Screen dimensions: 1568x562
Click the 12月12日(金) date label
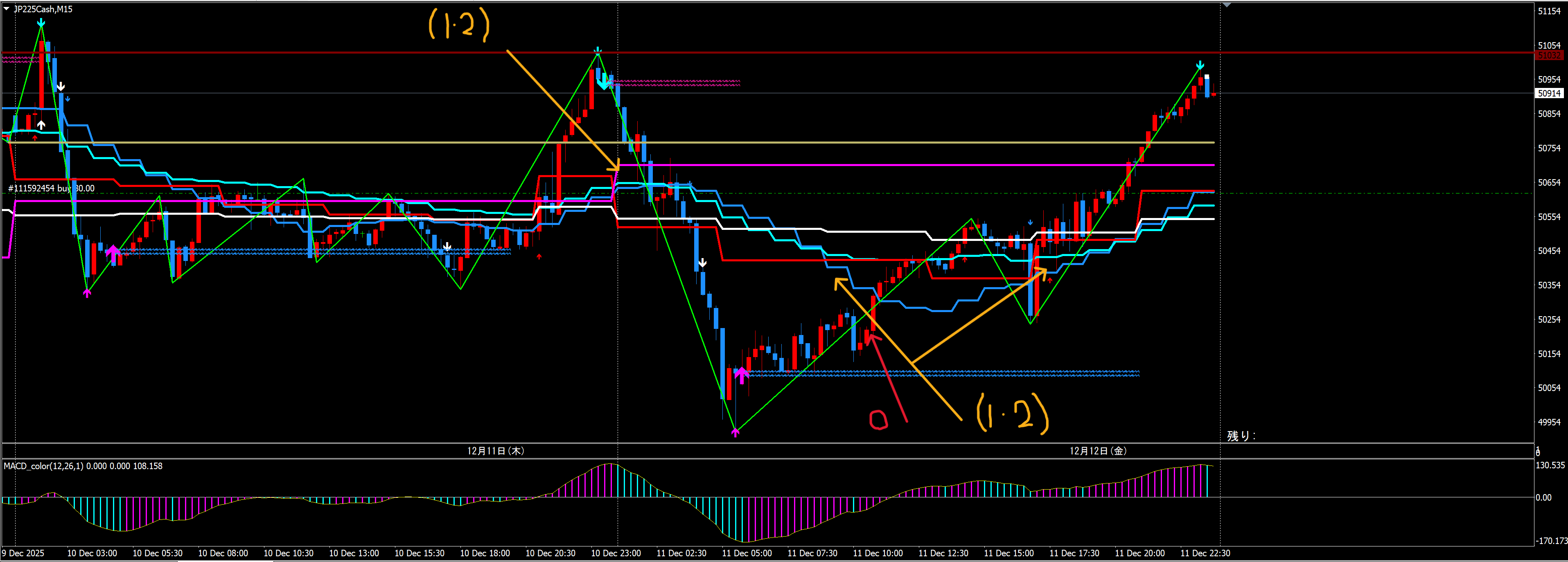pyautogui.click(x=1098, y=451)
